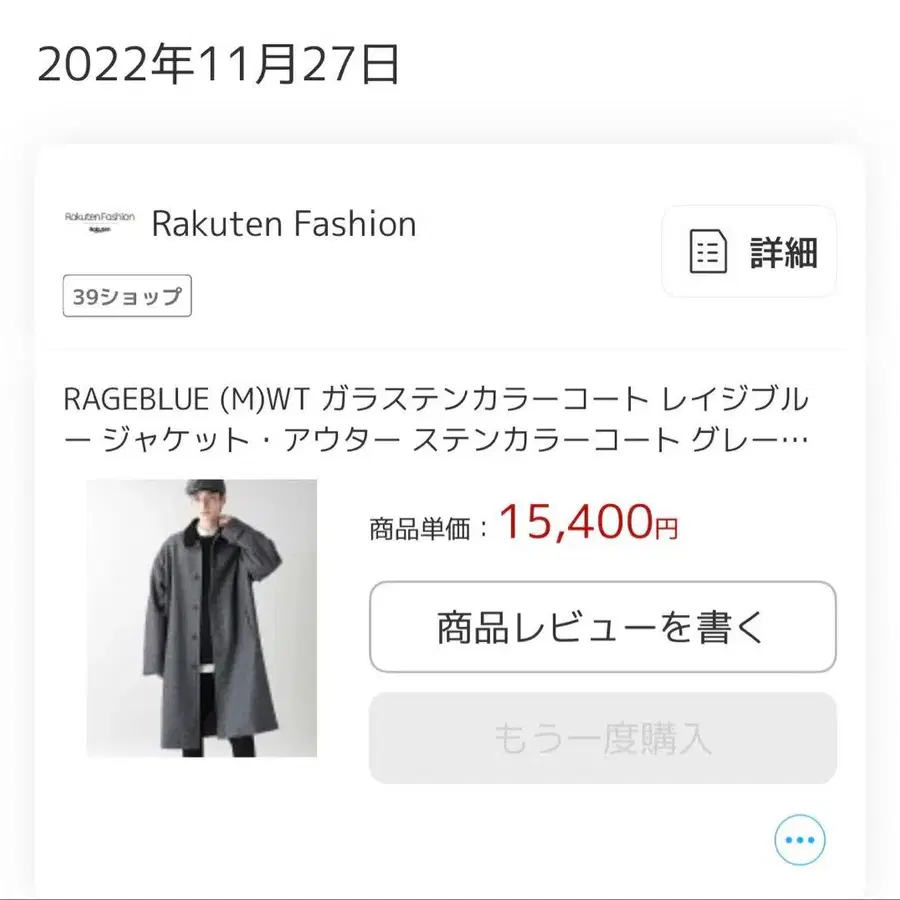Tap the greyed-out もう一度購入 button
The height and width of the screenshot is (900, 900).
(602, 738)
